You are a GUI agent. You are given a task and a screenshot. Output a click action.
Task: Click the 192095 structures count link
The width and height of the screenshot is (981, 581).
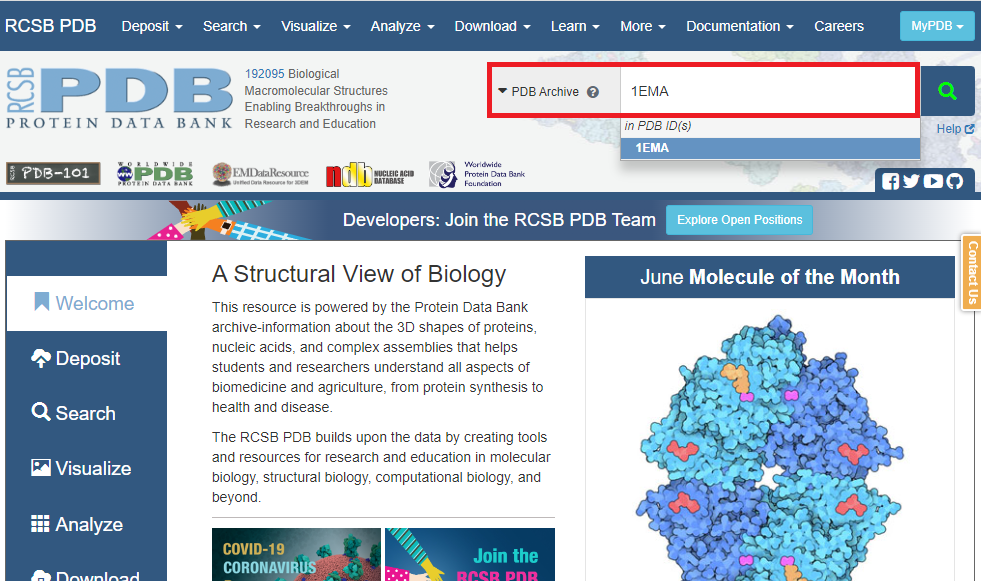coord(264,74)
